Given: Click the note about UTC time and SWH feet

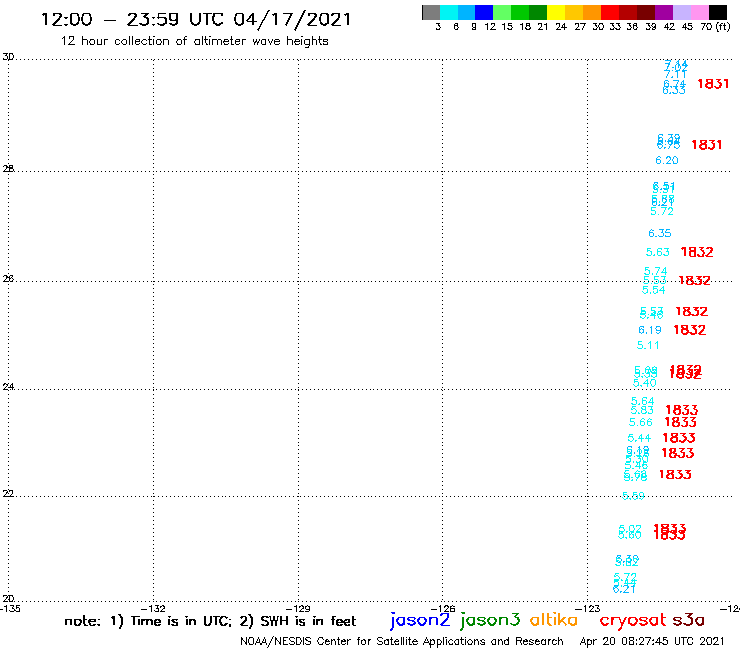Looking at the screenshot, I should (x=210, y=621).
